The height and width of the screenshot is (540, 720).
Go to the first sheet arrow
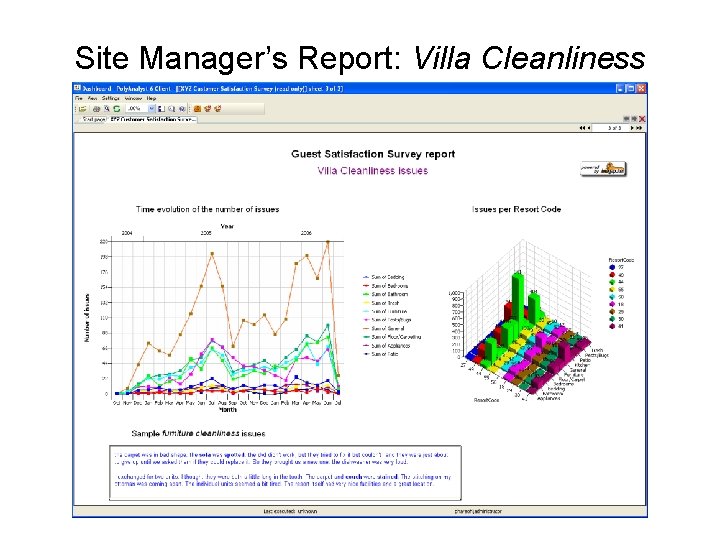[582, 128]
